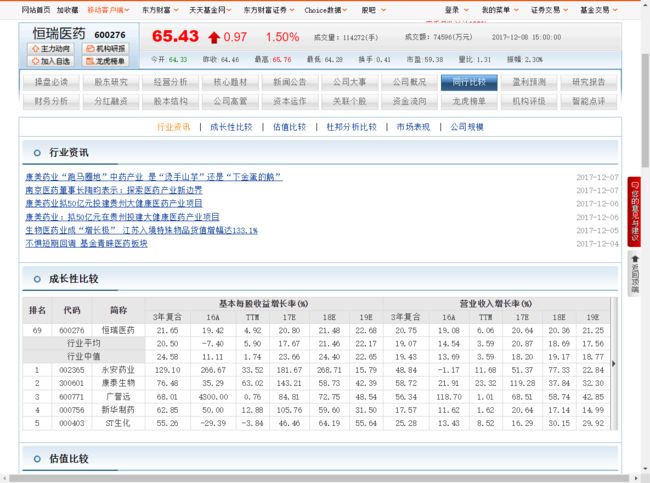The height and width of the screenshot is (483, 650).
Task: Switch to 核心题材 tab
Action: [x=230, y=82]
